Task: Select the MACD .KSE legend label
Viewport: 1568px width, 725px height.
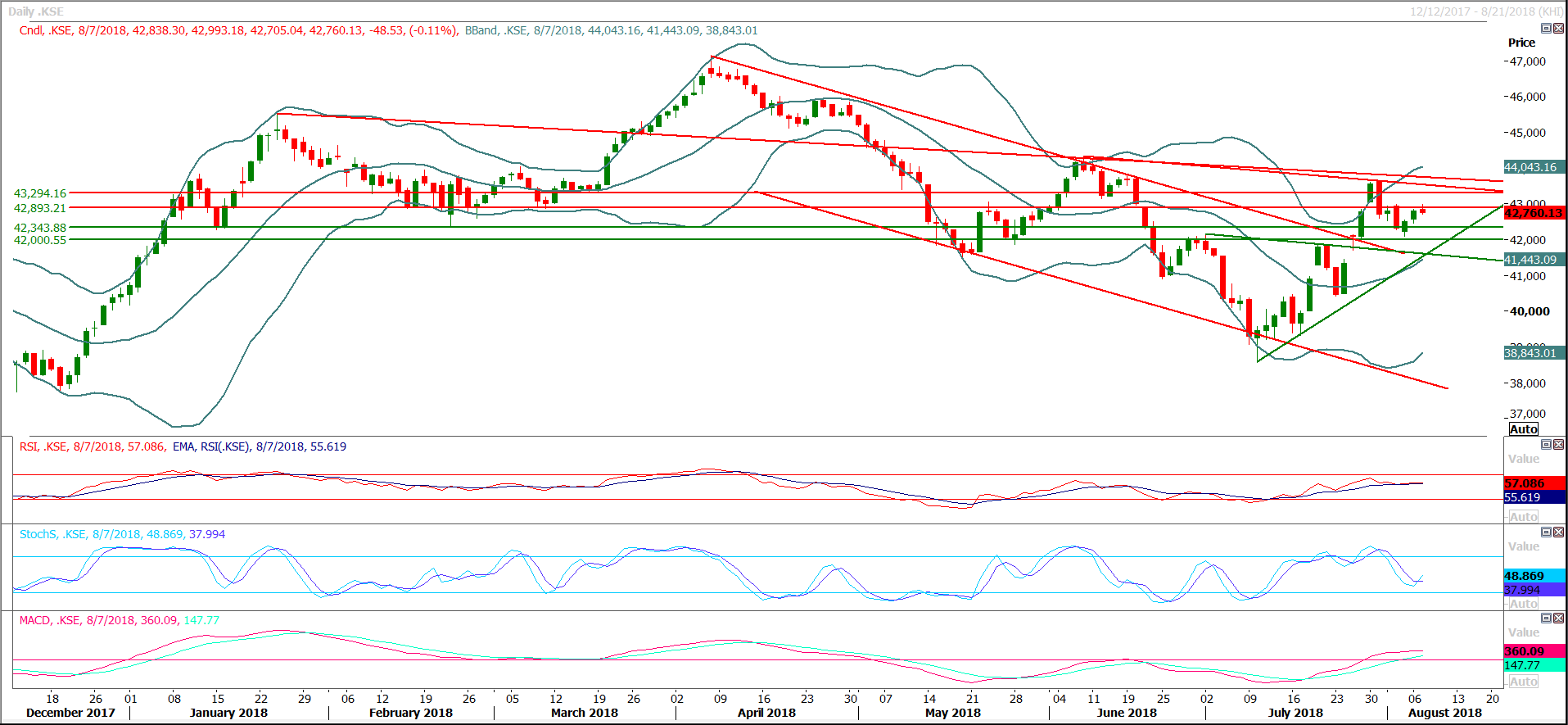Action: [120, 620]
